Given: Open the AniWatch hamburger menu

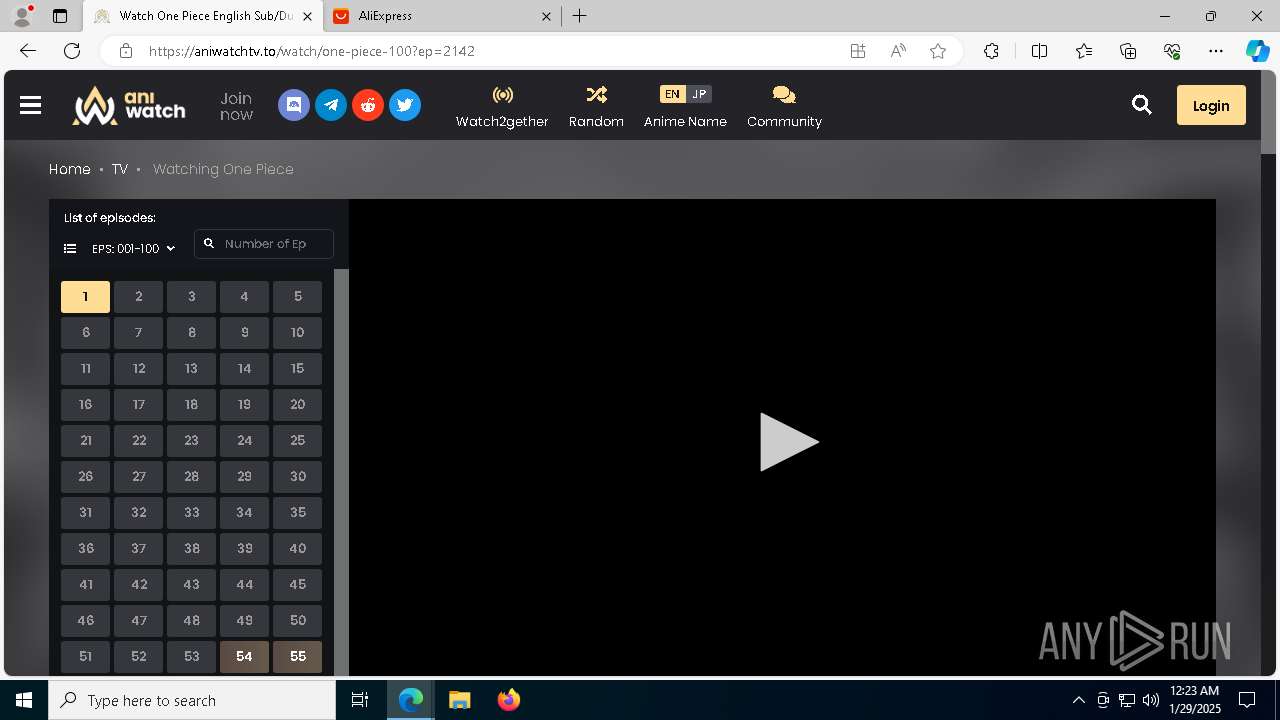Looking at the screenshot, I should [x=30, y=105].
